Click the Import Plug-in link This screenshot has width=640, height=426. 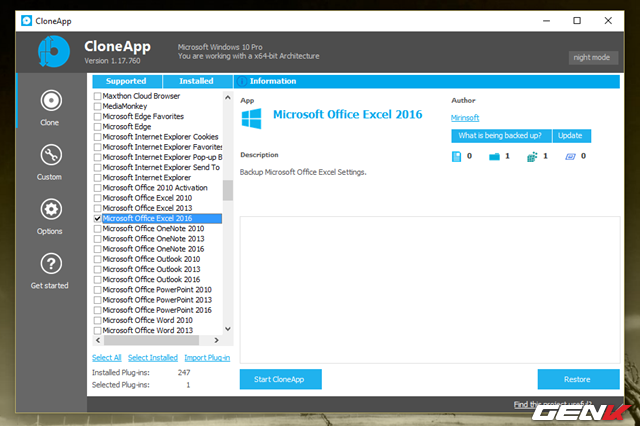pos(207,358)
